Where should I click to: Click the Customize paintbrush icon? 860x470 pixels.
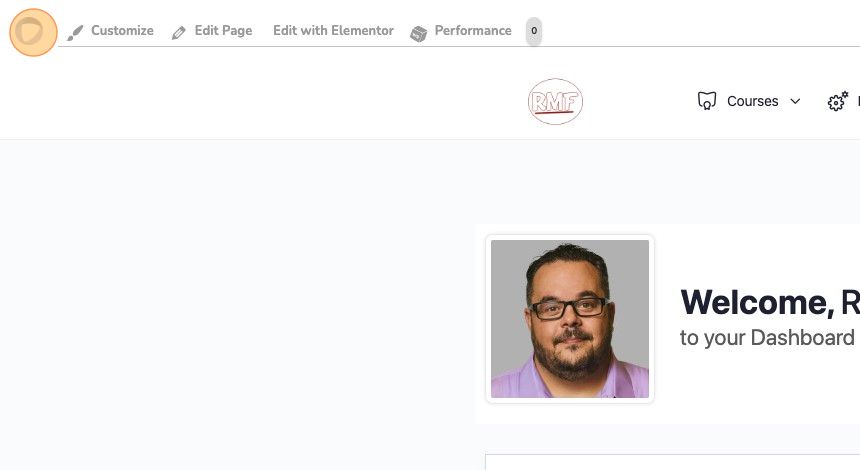tap(75, 33)
